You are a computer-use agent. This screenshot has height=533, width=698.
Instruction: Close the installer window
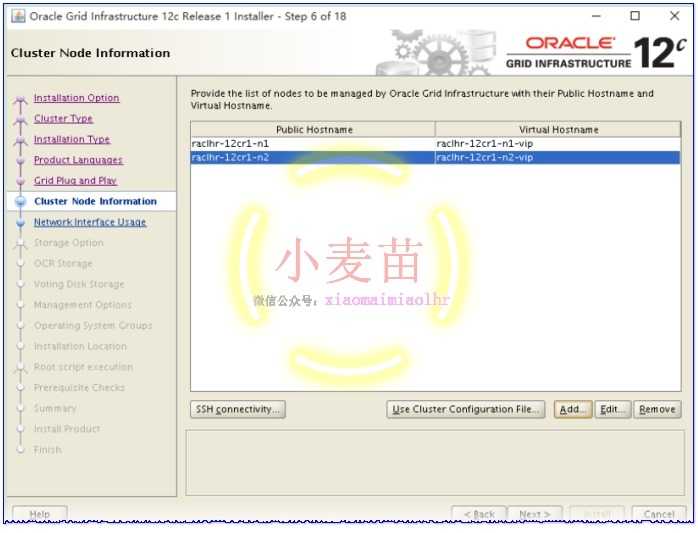pyautogui.click(x=674, y=16)
